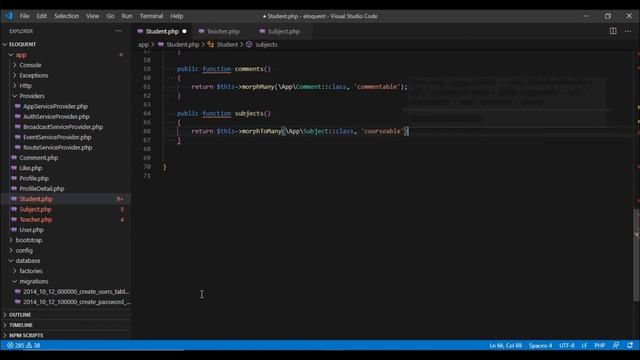The image size is (640, 360).
Task: Click Student.php breadcrumb segment
Action: [x=182, y=44]
